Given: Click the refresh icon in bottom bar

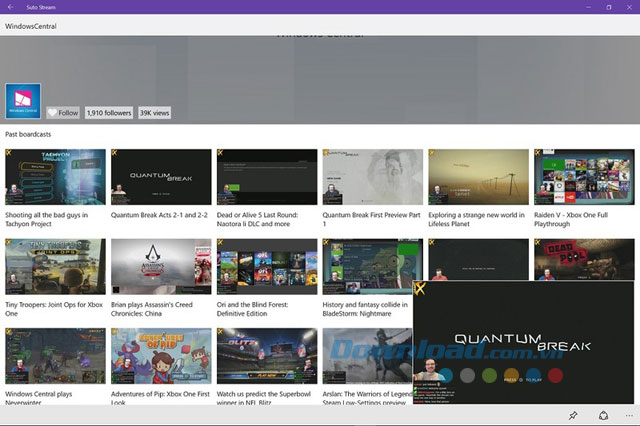Looking at the screenshot, I should pos(603,415).
